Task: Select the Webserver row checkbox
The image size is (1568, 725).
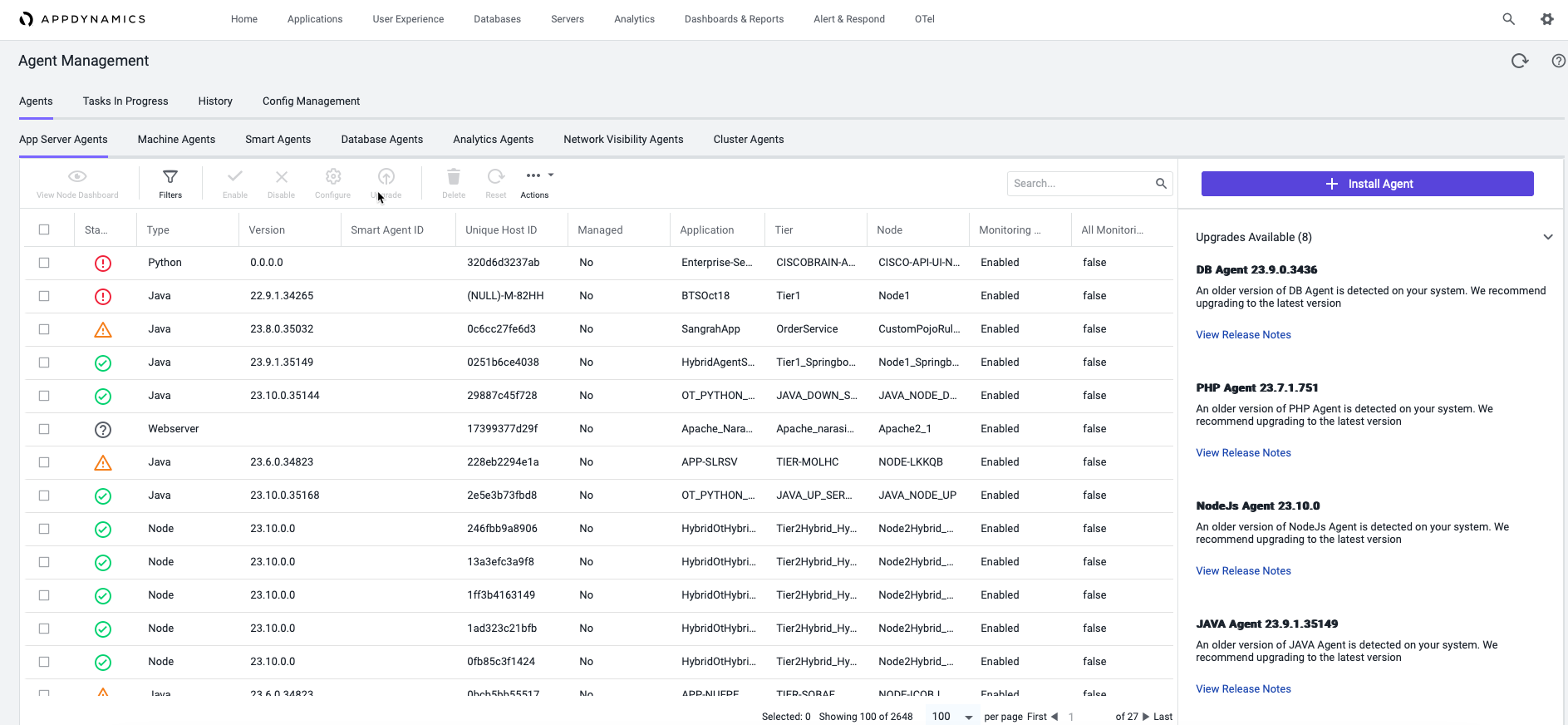Action: click(44, 429)
